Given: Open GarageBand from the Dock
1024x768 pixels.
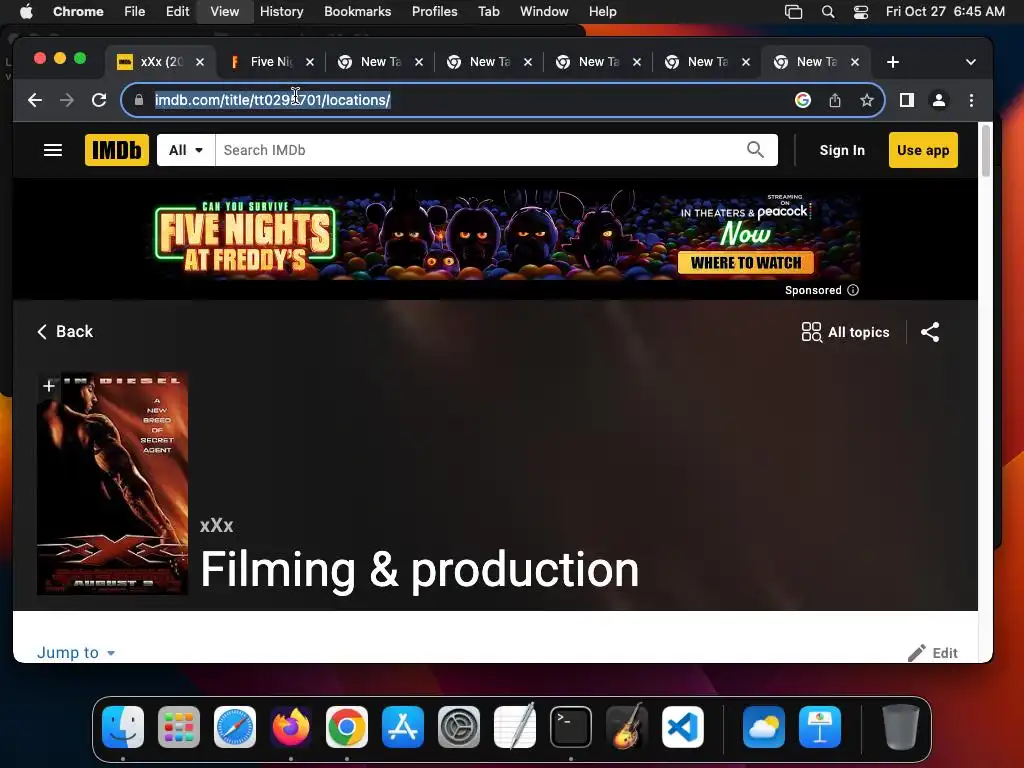Looking at the screenshot, I should click(x=627, y=726).
